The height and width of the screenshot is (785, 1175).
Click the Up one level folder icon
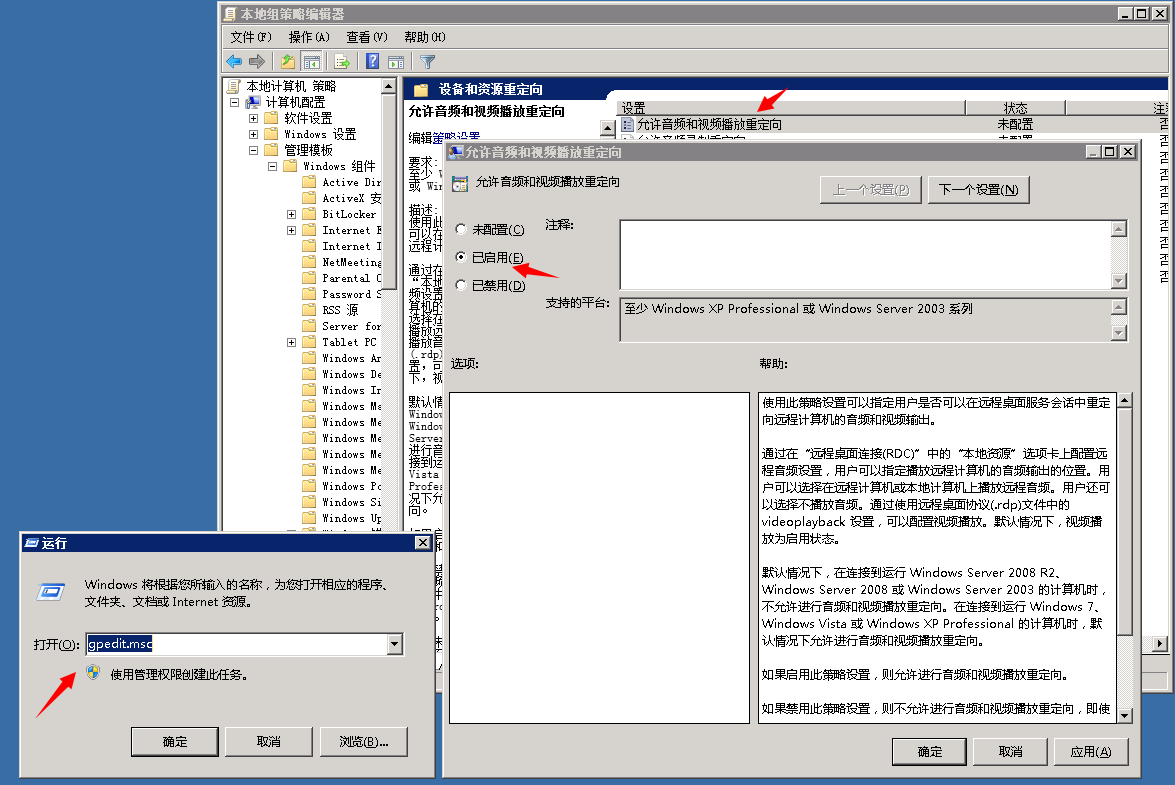point(289,62)
